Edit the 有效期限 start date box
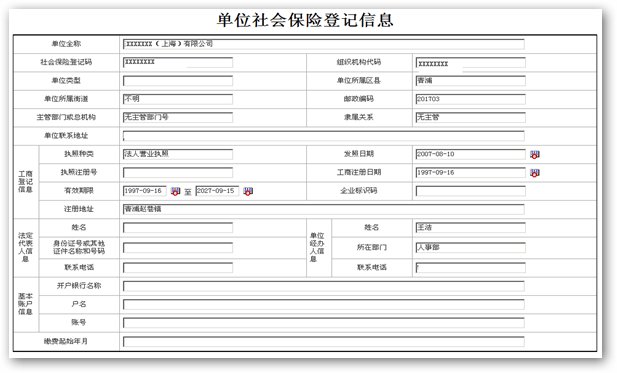Screen dimensions: 617x373 click(145, 191)
